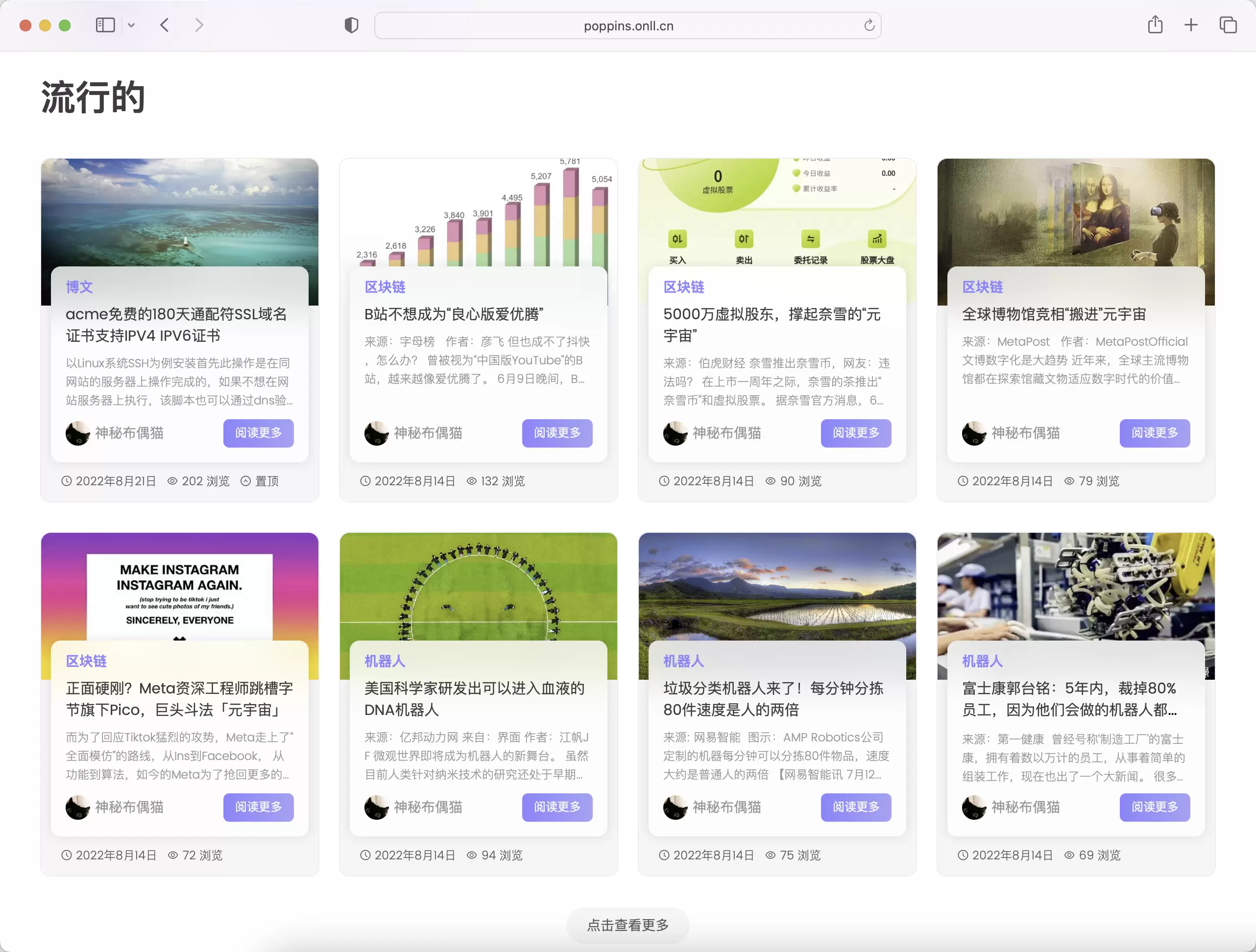Select the URL bar at poppins.onll.cn
The width and height of the screenshot is (1256, 952).
click(627, 25)
